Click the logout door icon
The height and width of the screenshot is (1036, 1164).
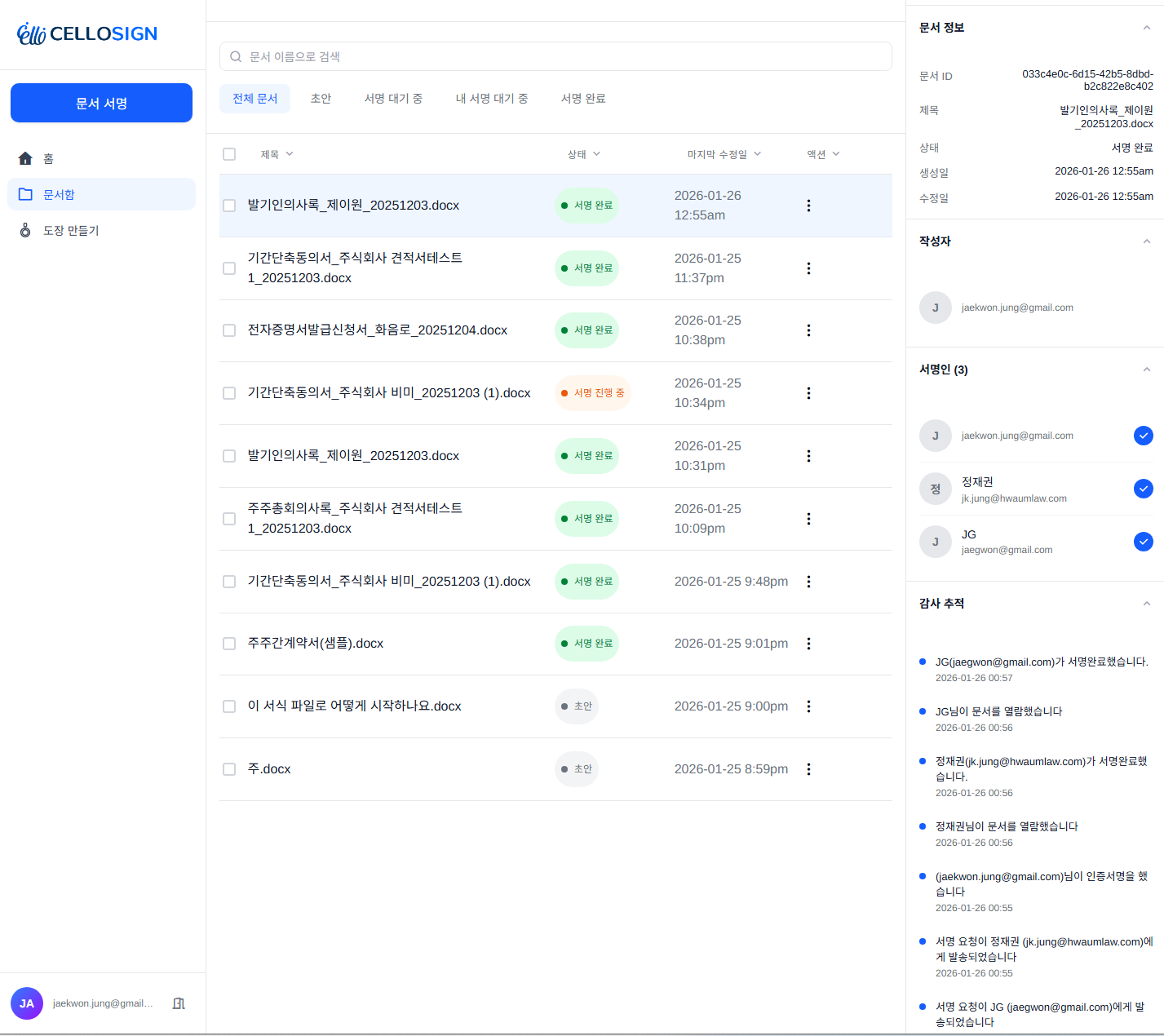click(x=179, y=1003)
